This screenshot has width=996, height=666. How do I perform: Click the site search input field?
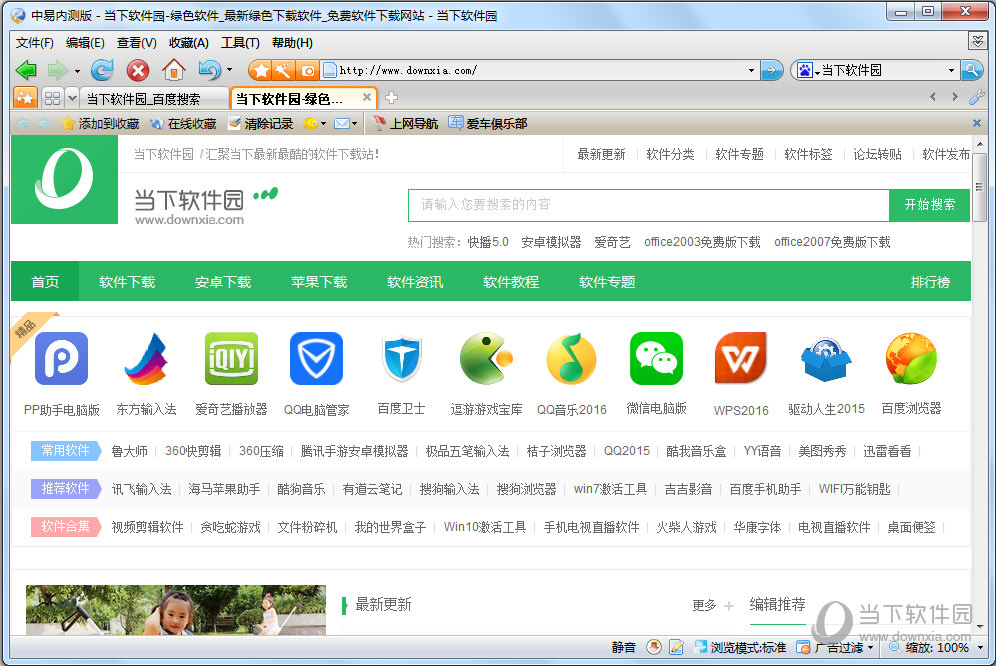(649, 205)
